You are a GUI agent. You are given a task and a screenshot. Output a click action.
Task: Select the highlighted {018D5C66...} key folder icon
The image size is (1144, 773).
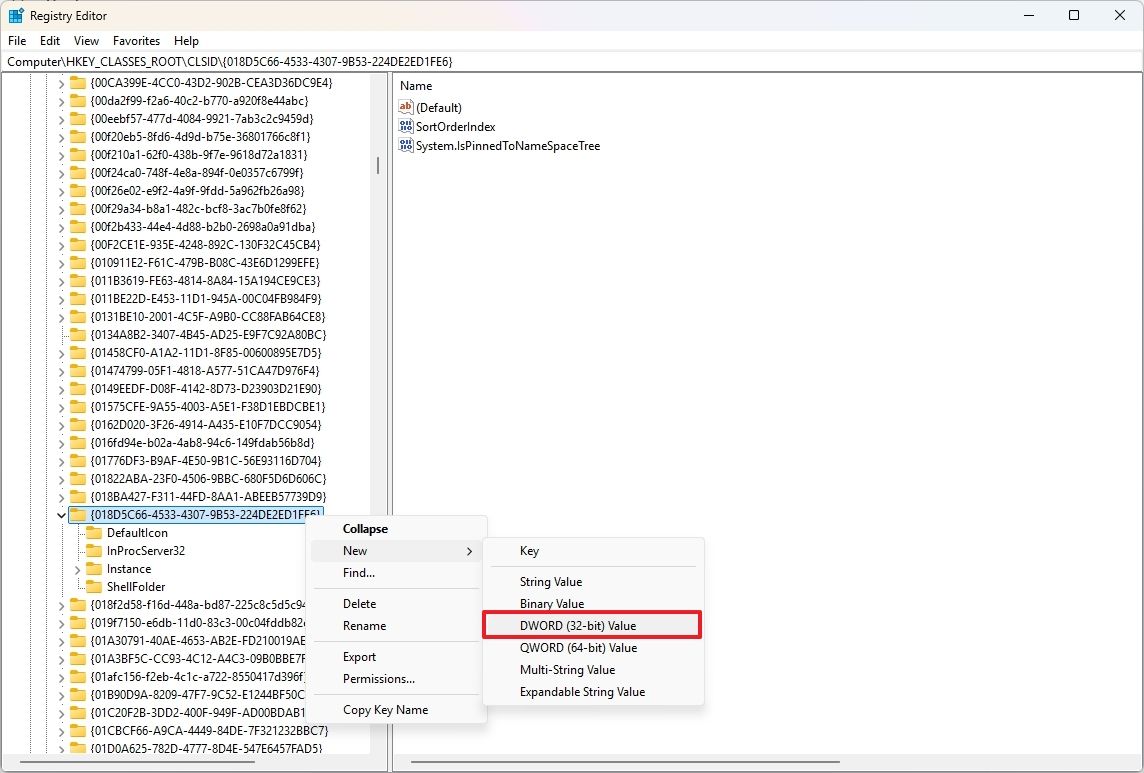click(x=78, y=514)
